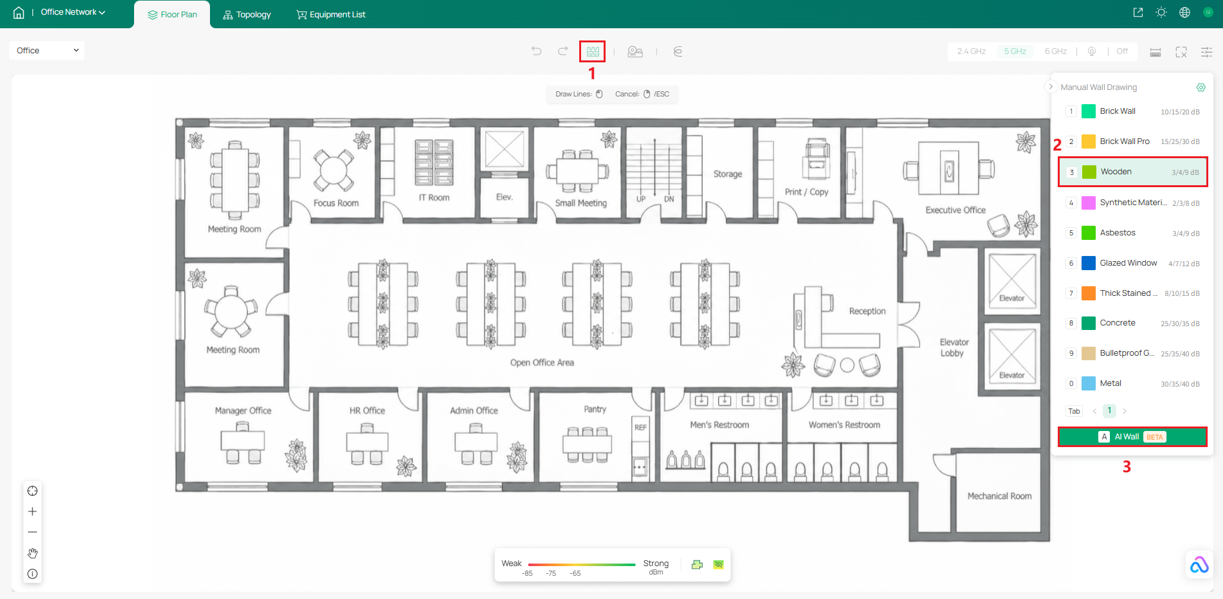The image size is (1223, 599).
Task: Click the Executive Office room label
Action: [955, 210]
